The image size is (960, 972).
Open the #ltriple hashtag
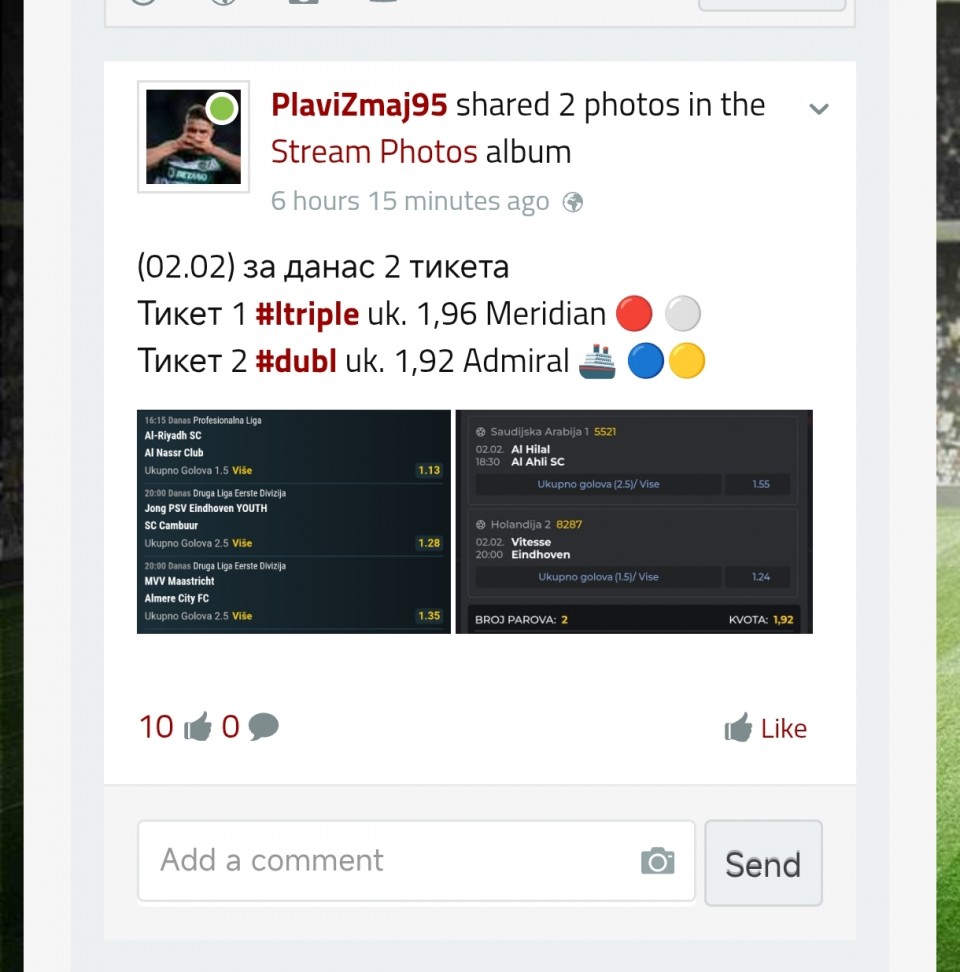[307, 314]
